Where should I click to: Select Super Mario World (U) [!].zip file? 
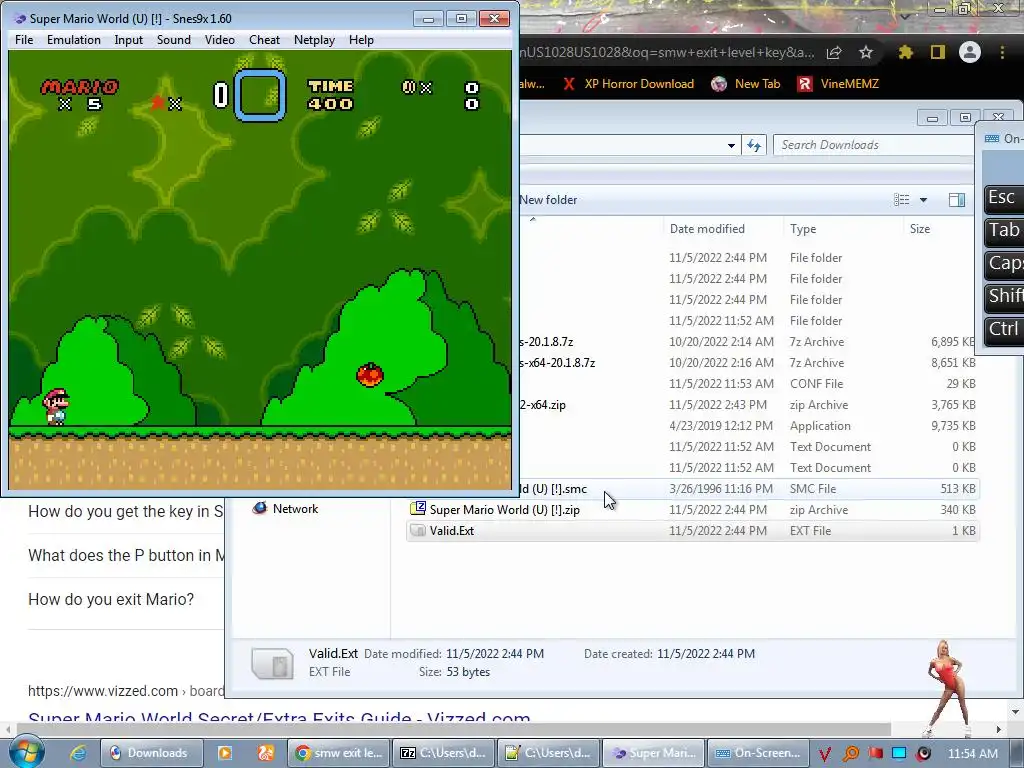692,510
